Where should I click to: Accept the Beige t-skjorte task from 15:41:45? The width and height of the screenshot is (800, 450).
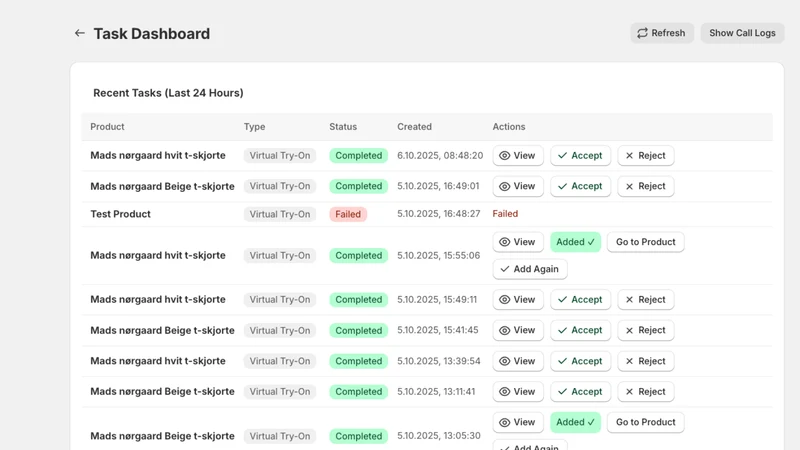click(x=580, y=330)
